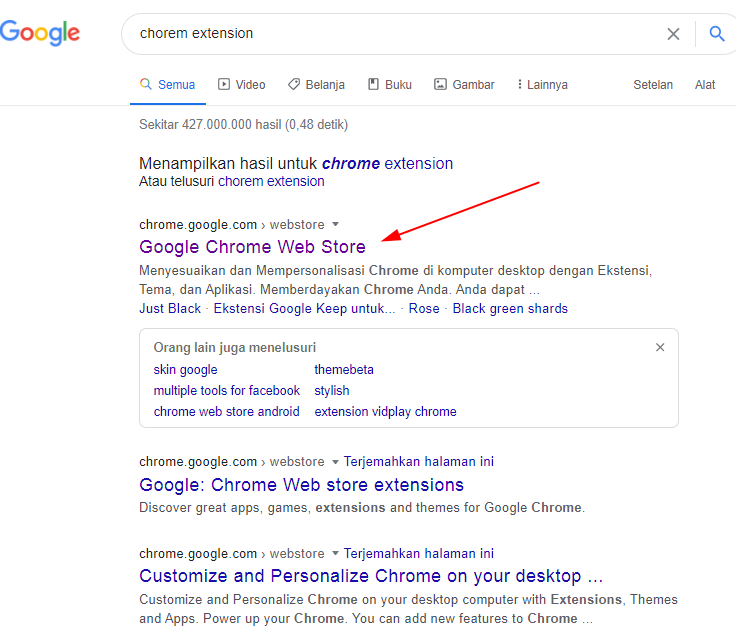The height and width of the screenshot is (633, 736).
Task: Open the Rose sitelink
Action: (x=424, y=308)
